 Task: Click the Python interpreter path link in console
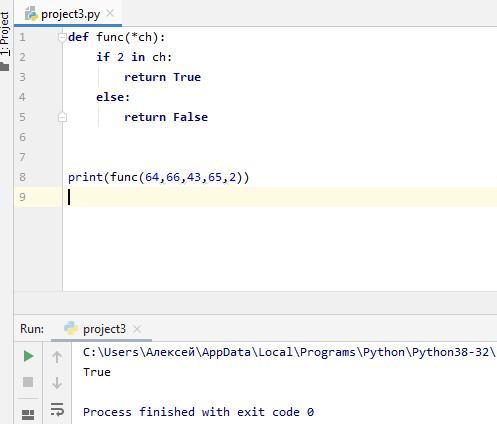289,352
